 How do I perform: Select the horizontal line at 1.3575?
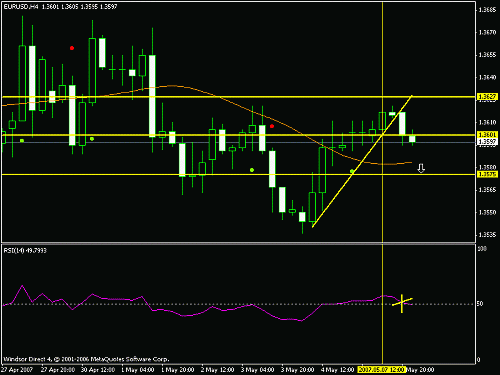(238, 174)
